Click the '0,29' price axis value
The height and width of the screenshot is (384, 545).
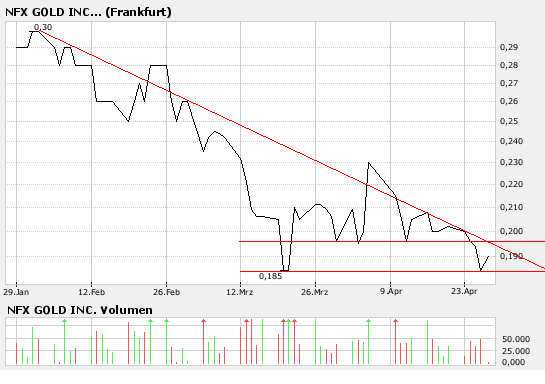coord(509,47)
